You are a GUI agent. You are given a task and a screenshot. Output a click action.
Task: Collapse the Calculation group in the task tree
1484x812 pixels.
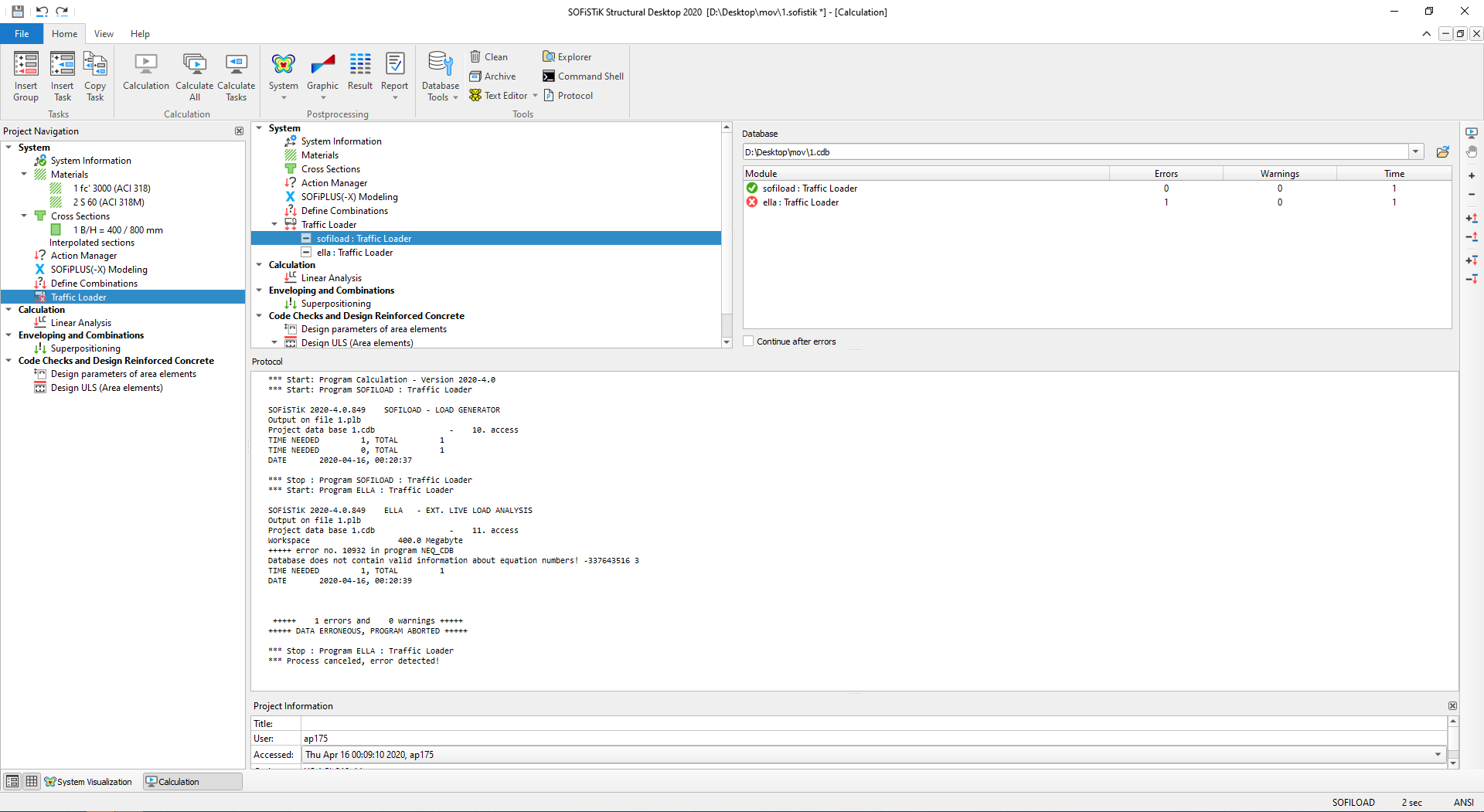pos(259,264)
